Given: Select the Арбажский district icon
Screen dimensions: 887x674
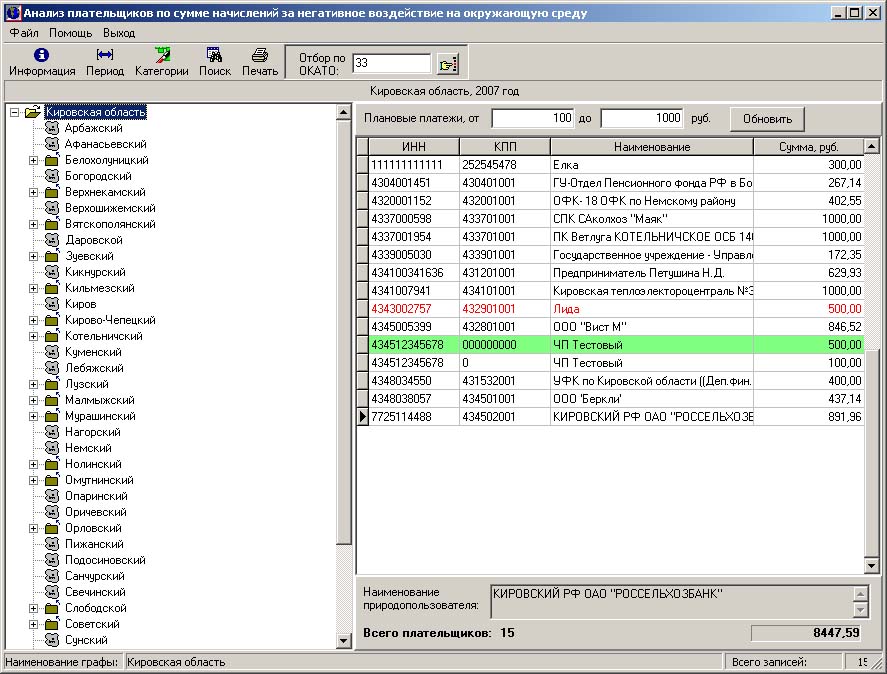Looking at the screenshot, I should click(x=52, y=128).
